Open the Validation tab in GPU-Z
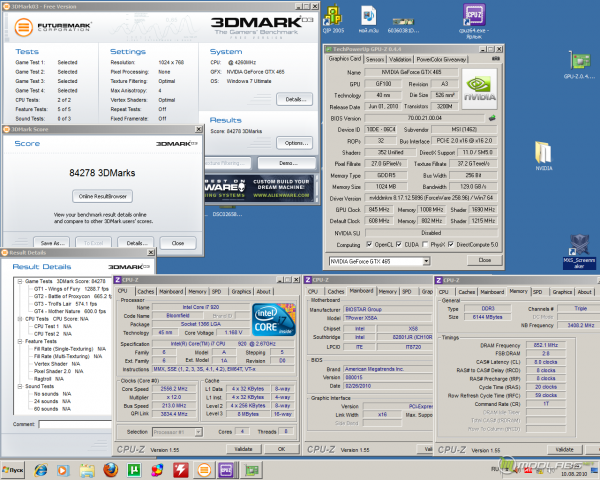The image size is (600, 480). tap(400, 59)
